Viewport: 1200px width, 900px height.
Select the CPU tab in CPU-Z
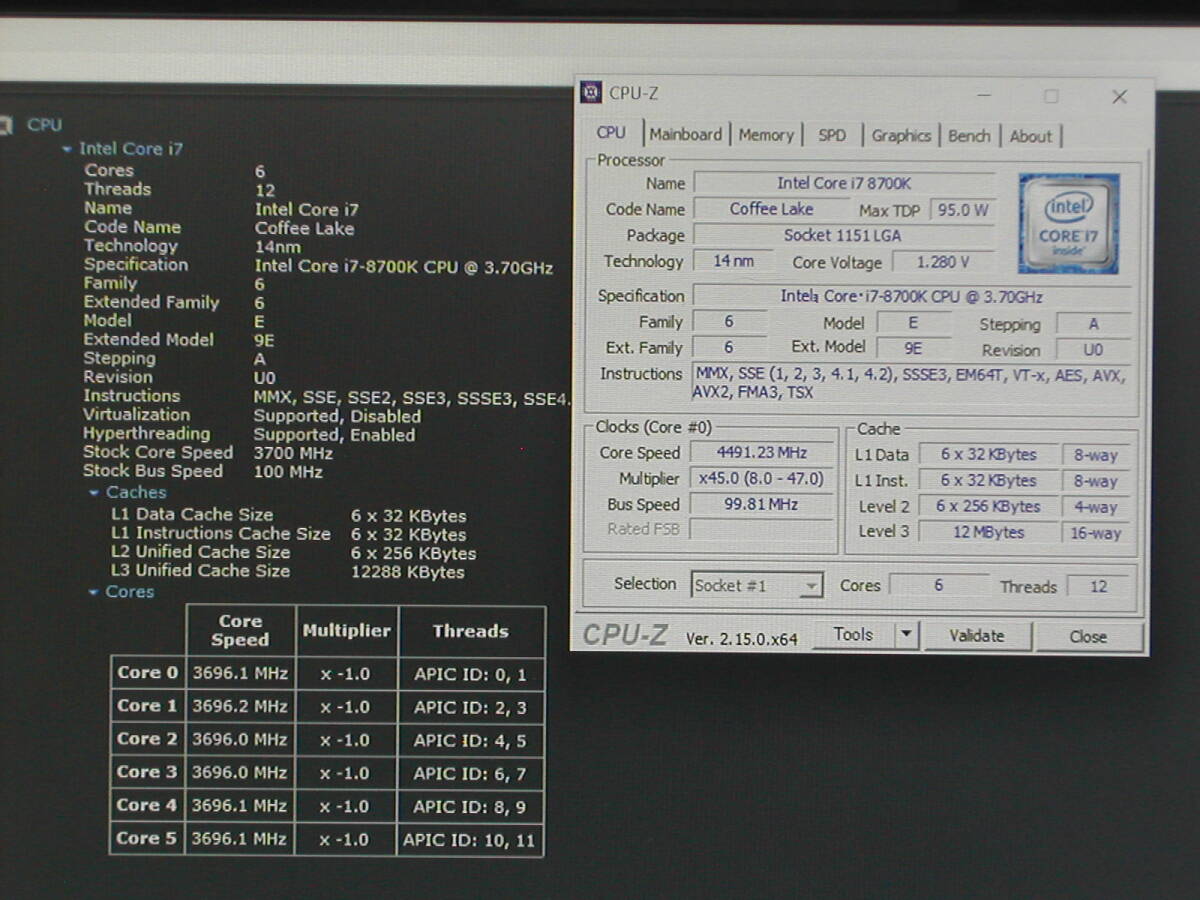pyautogui.click(x=611, y=133)
